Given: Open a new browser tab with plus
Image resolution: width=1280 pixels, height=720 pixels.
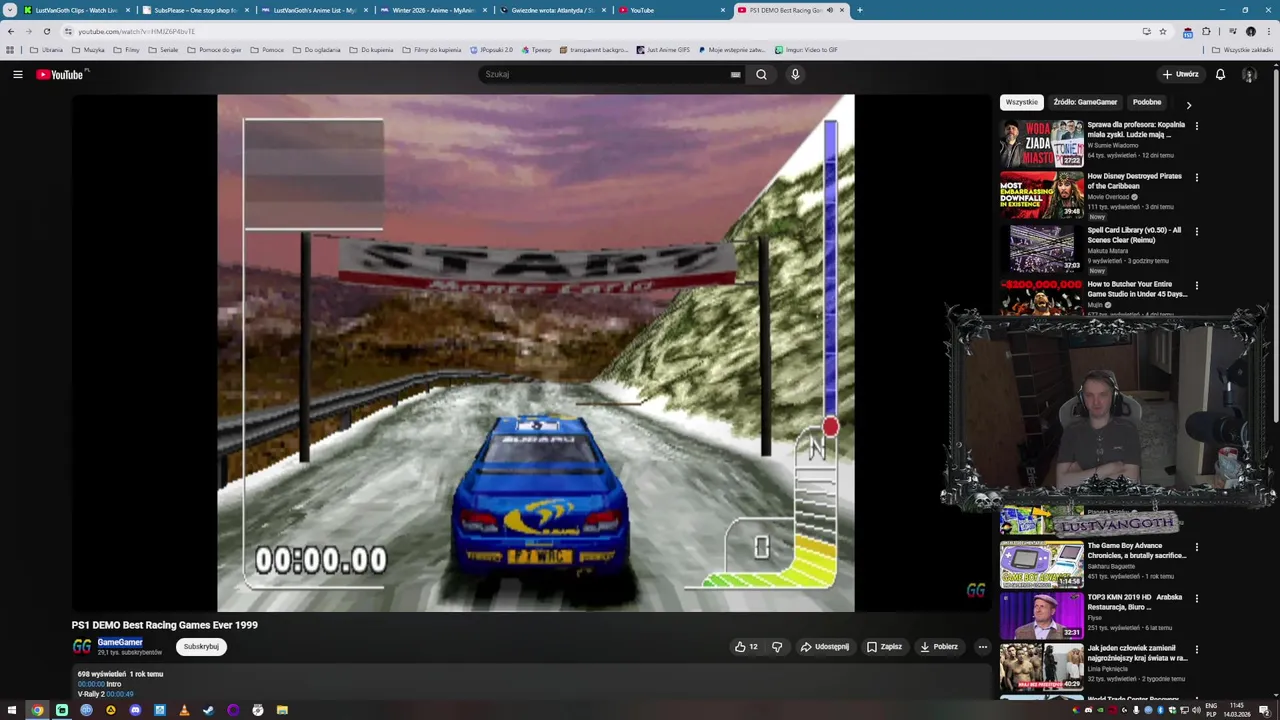Looking at the screenshot, I should click(860, 10).
